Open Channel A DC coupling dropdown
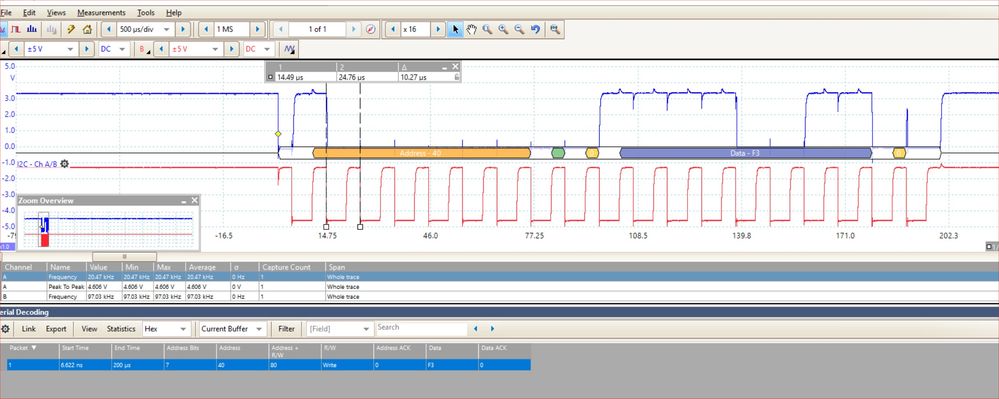Viewport: 999px width, 399px height. [x=114, y=49]
